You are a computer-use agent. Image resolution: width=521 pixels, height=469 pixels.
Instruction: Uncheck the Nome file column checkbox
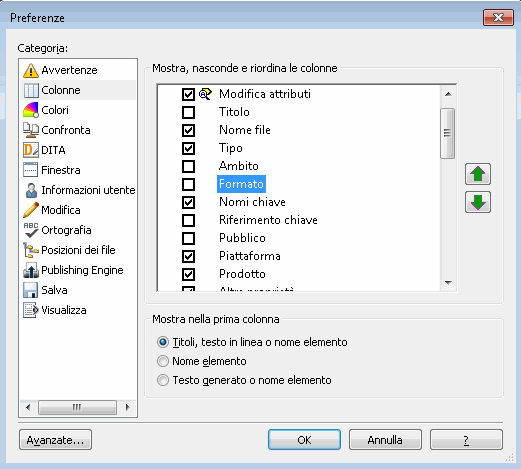point(188,130)
